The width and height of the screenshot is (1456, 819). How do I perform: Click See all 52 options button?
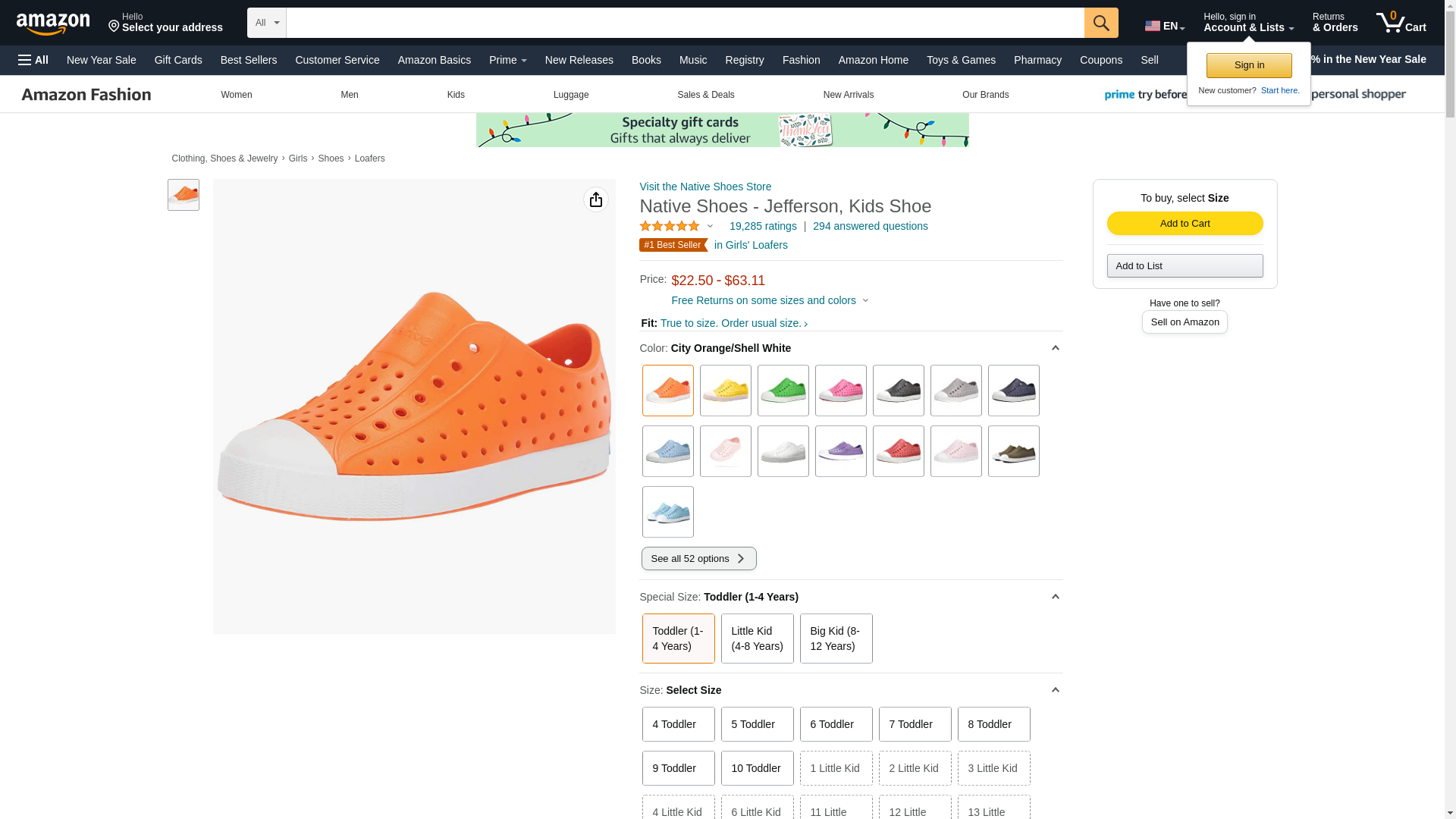pos(698,559)
